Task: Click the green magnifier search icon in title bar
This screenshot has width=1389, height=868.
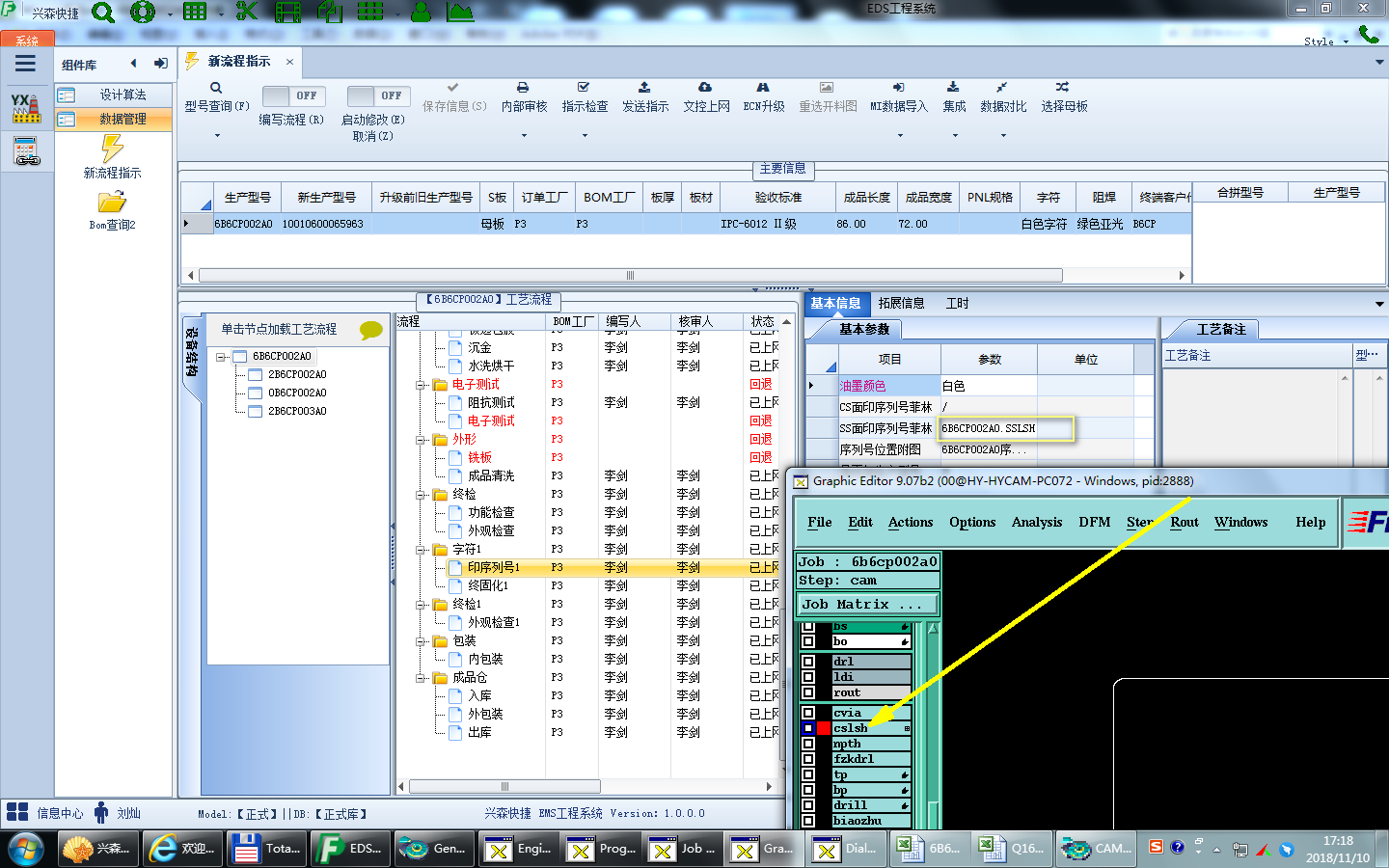Action: coord(102,12)
